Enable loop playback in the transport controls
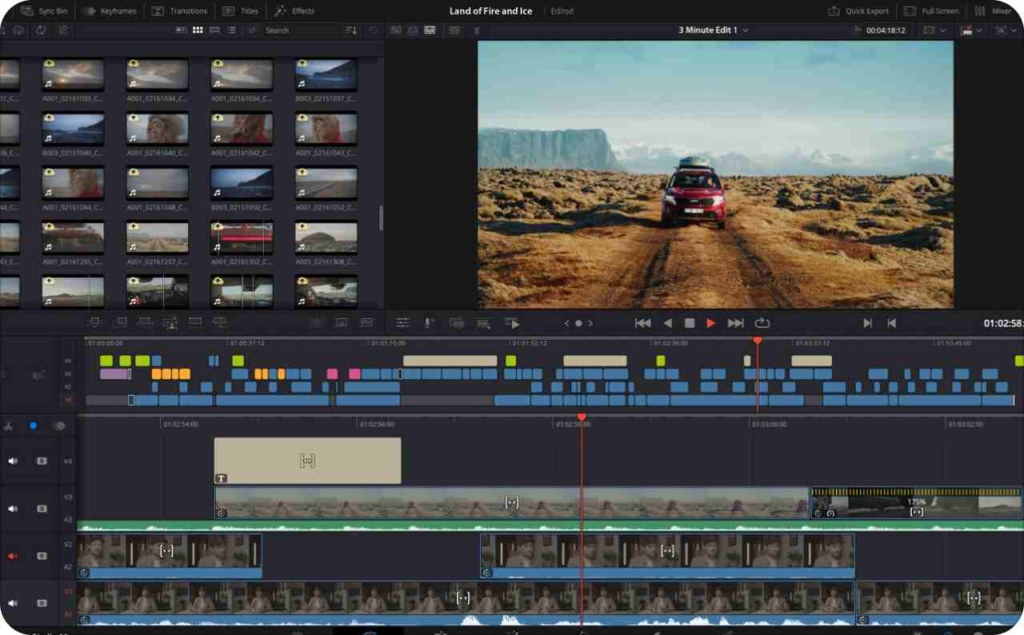This screenshot has width=1024, height=635. (x=762, y=322)
